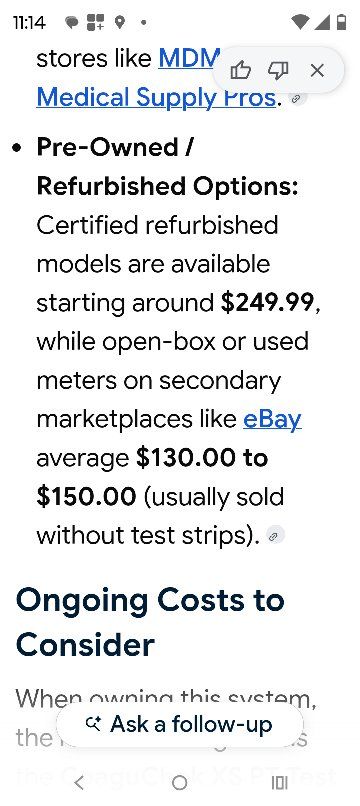This screenshot has height=806, width=360.
Task: Tap the sparkle search icon in follow-up bar
Action: click(x=94, y=724)
